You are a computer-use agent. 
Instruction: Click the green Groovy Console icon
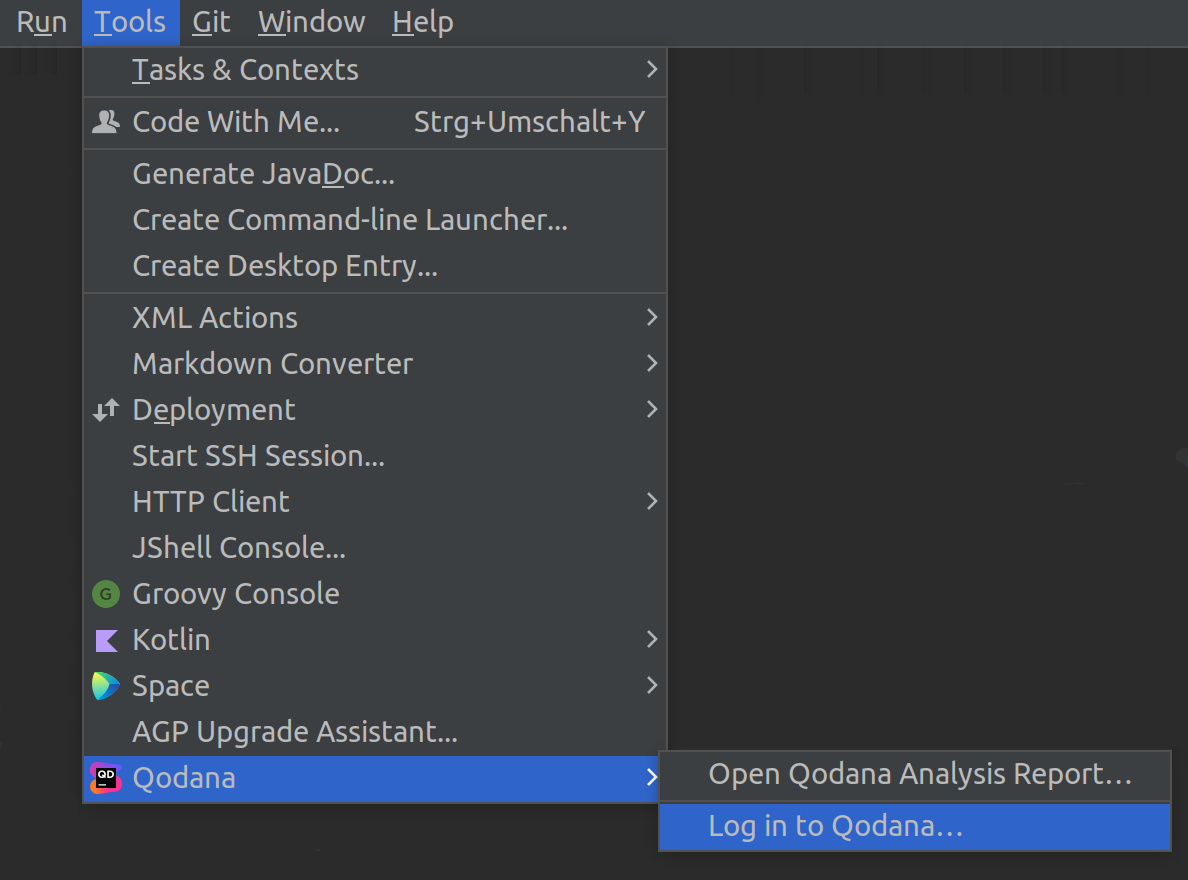pos(105,593)
